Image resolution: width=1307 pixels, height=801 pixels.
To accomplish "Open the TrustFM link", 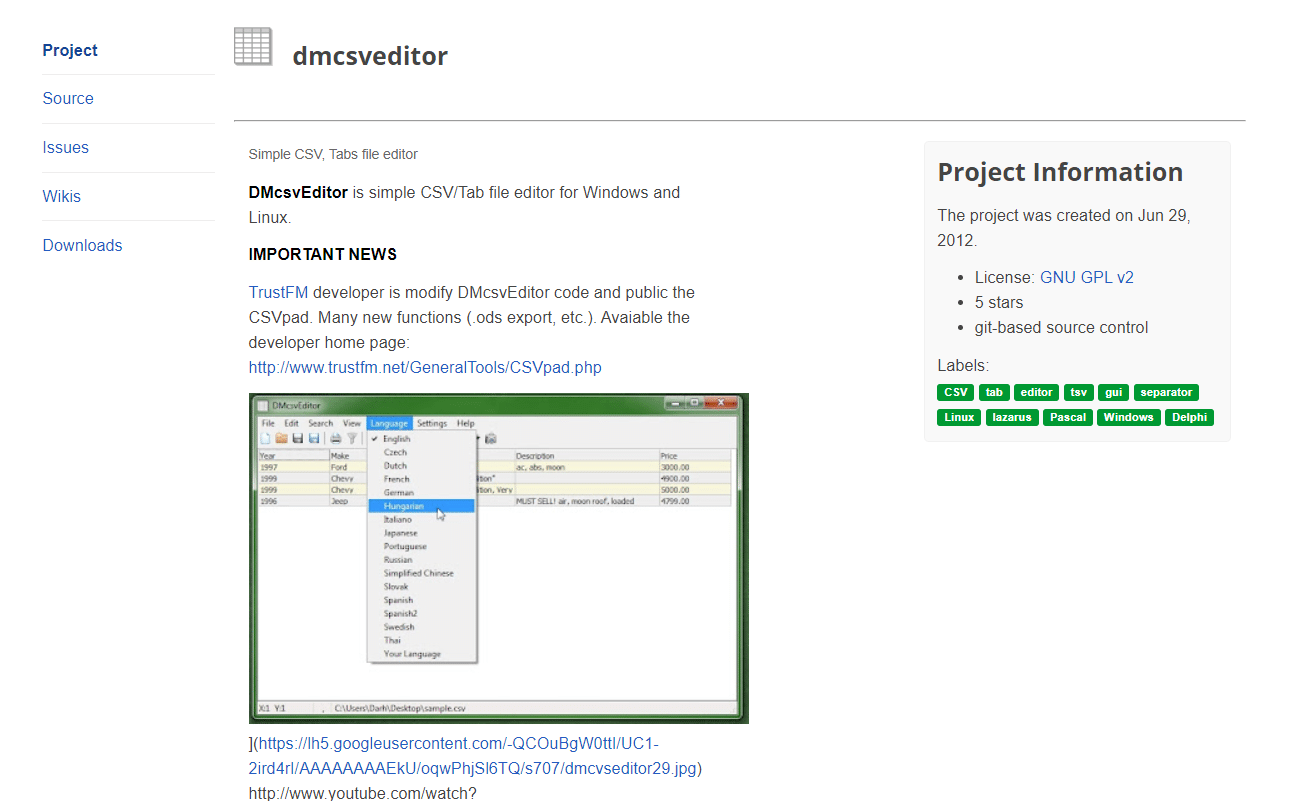I will [x=278, y=292].
